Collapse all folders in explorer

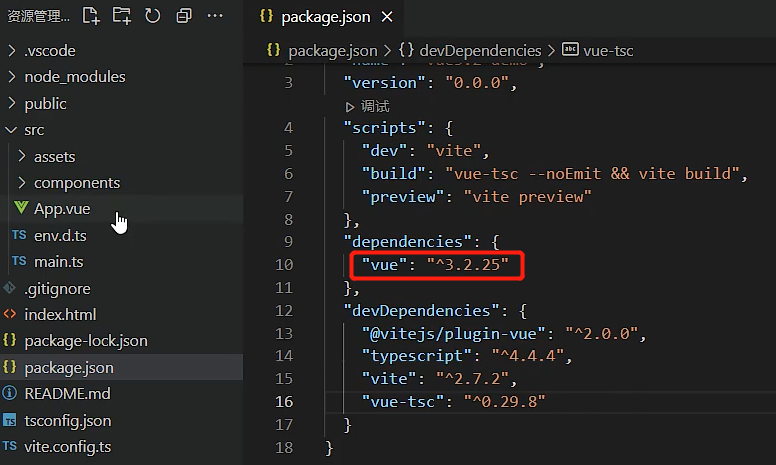coord(184,16)
